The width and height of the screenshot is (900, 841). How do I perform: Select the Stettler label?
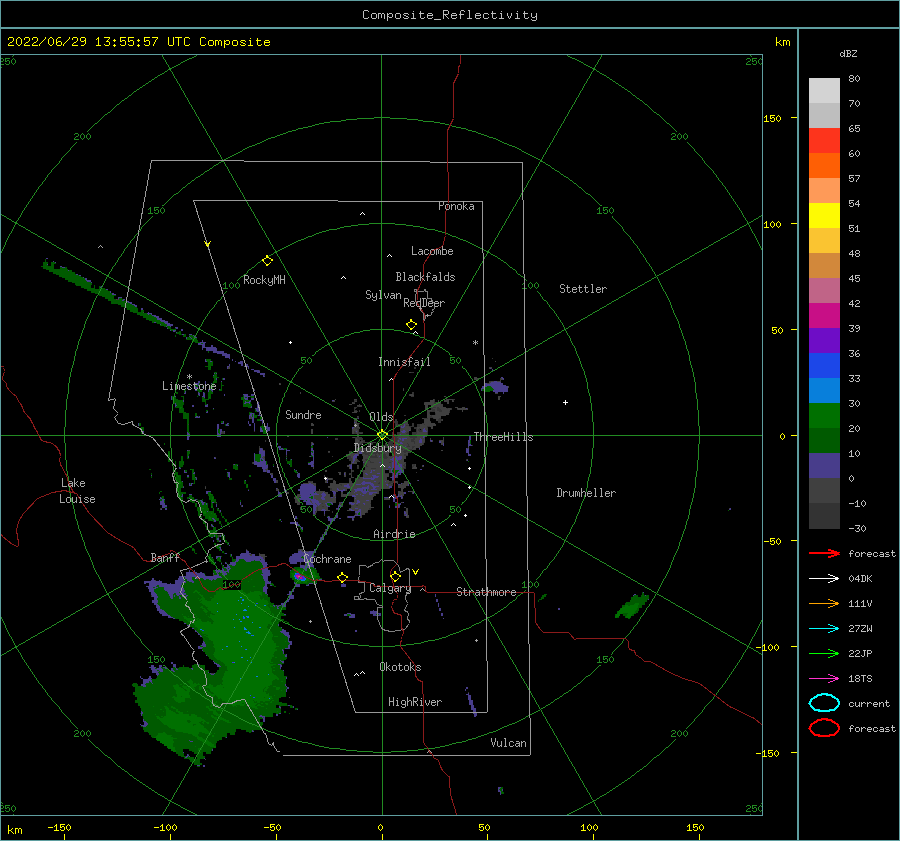tap(583, 289)
